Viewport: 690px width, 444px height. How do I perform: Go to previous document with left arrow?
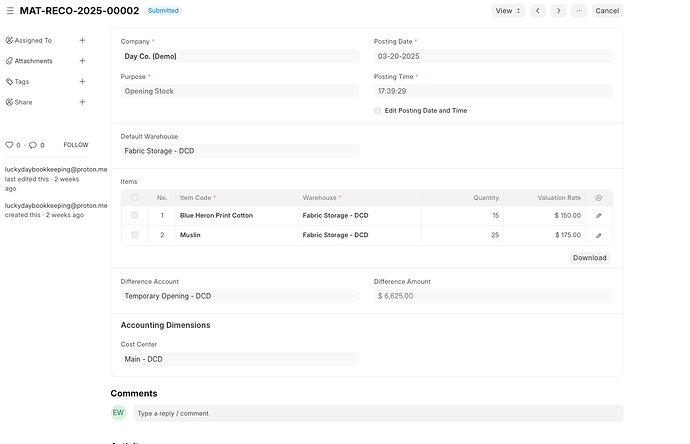pos(538,11)
